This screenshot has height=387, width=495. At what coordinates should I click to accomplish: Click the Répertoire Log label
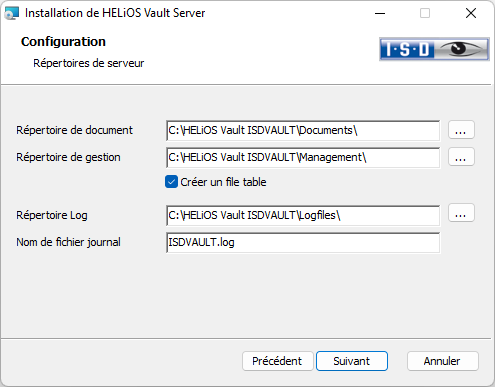coord(52,215)
